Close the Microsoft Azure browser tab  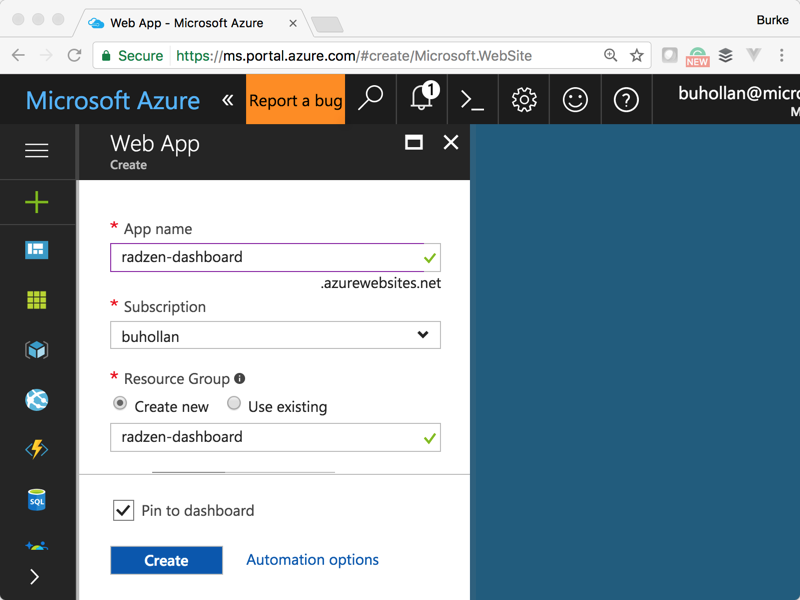[x=293, y=23]
